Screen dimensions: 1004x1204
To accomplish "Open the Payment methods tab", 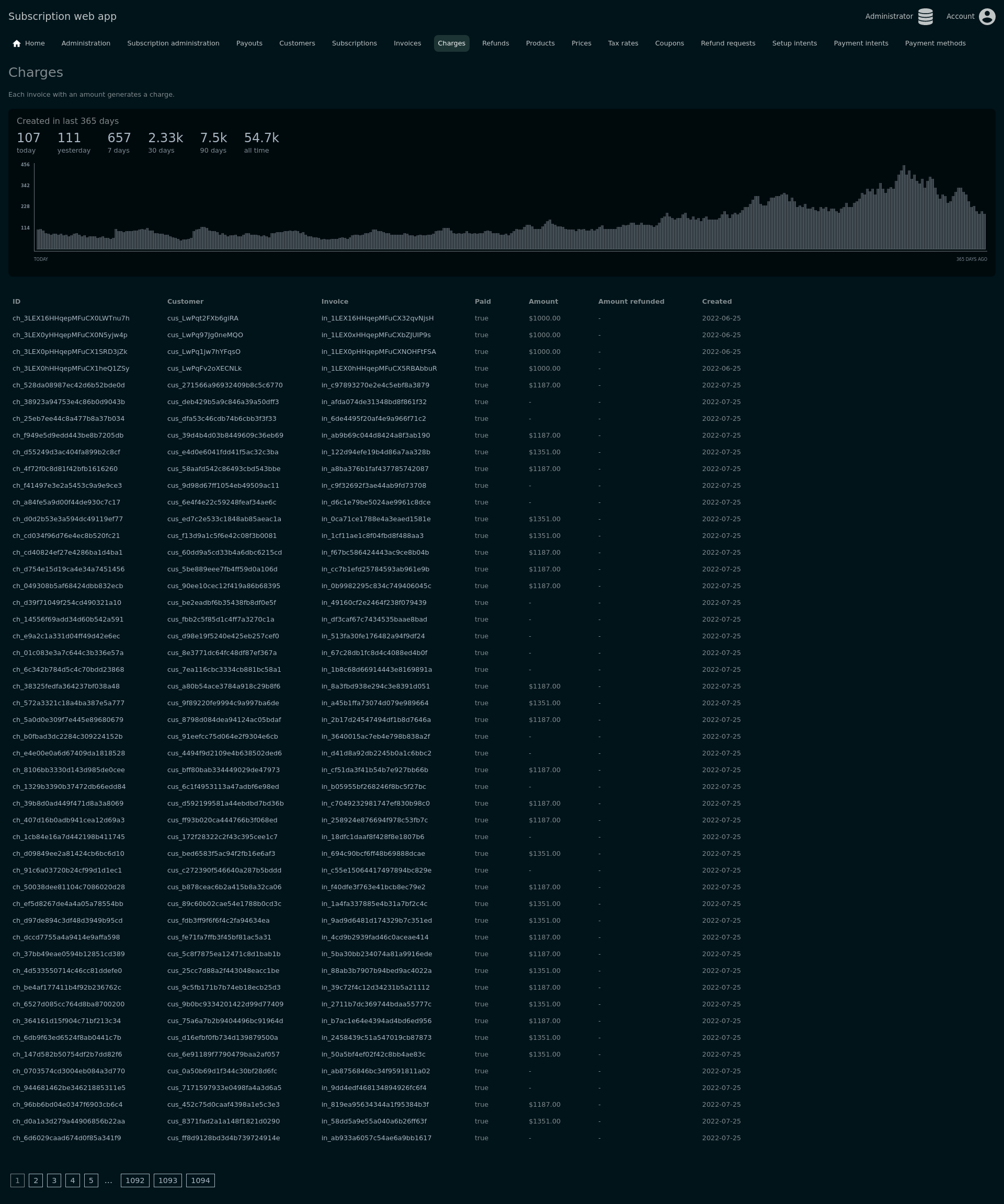I will pyautogui.click(x=934, y=43).
